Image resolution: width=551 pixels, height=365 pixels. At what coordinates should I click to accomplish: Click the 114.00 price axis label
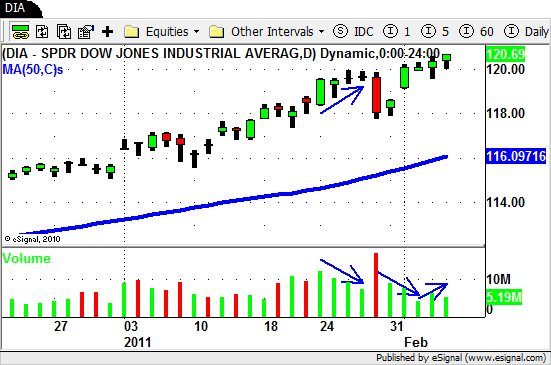point(506,202)
